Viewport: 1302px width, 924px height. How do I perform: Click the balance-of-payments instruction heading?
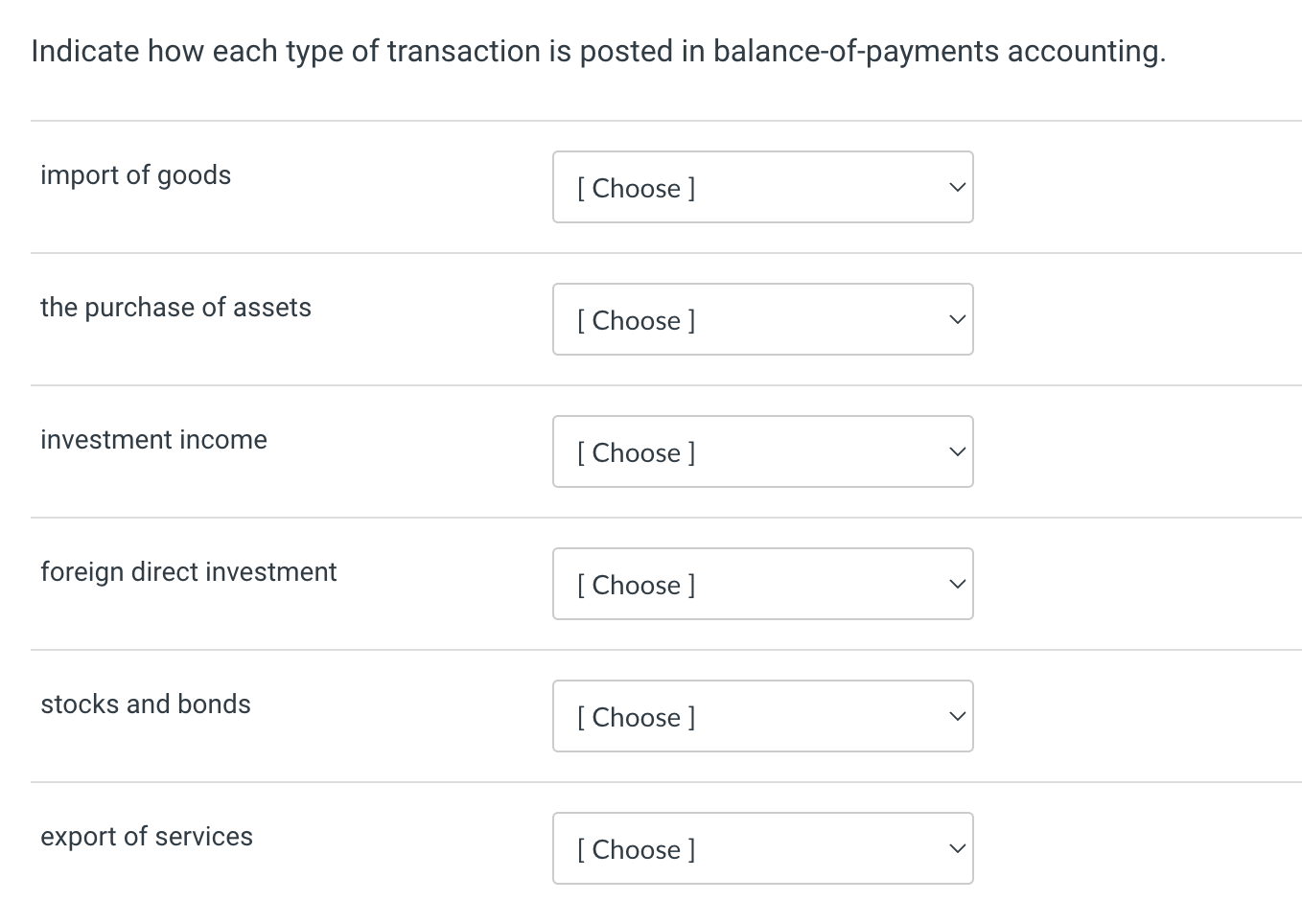[597, 51]
